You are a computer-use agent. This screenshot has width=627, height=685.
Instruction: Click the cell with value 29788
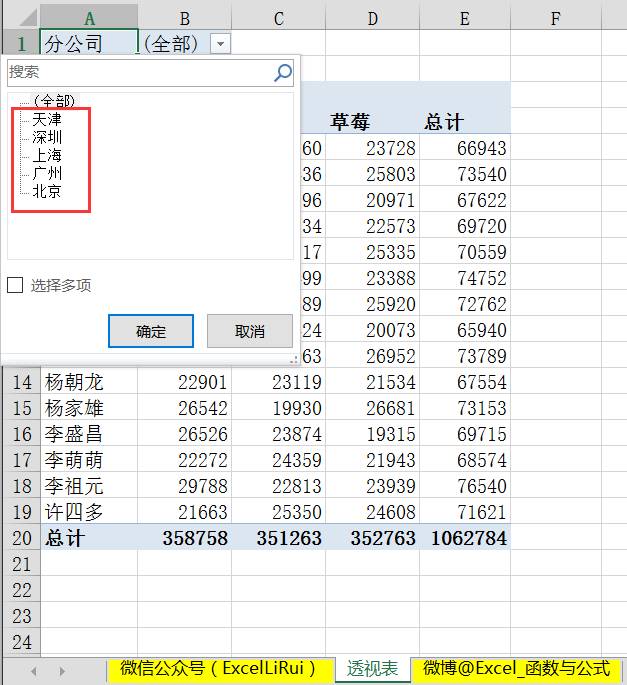click(x=185, y=486)
